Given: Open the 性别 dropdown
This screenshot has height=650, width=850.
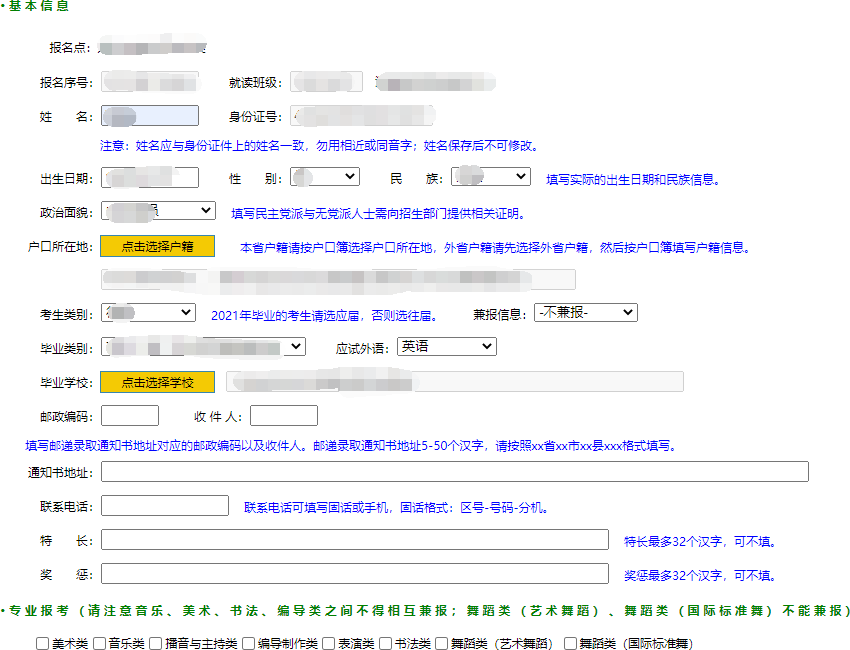Looking at the screenshot, I should tap(325, 177).
